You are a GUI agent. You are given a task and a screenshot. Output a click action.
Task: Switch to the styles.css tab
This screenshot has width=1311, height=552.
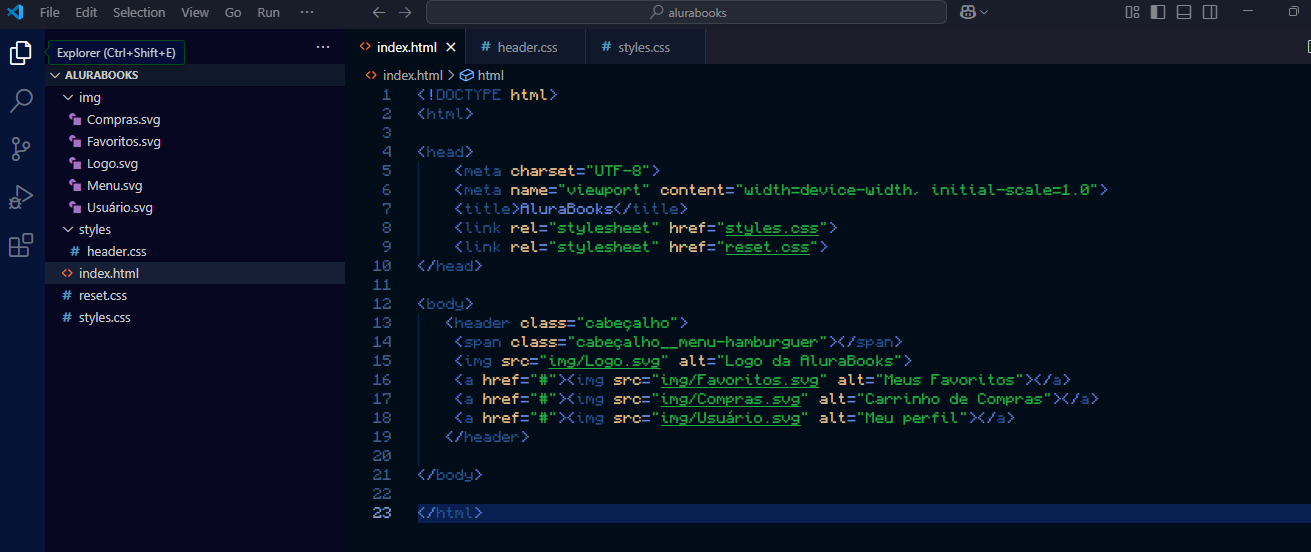[x=645, y=47]
